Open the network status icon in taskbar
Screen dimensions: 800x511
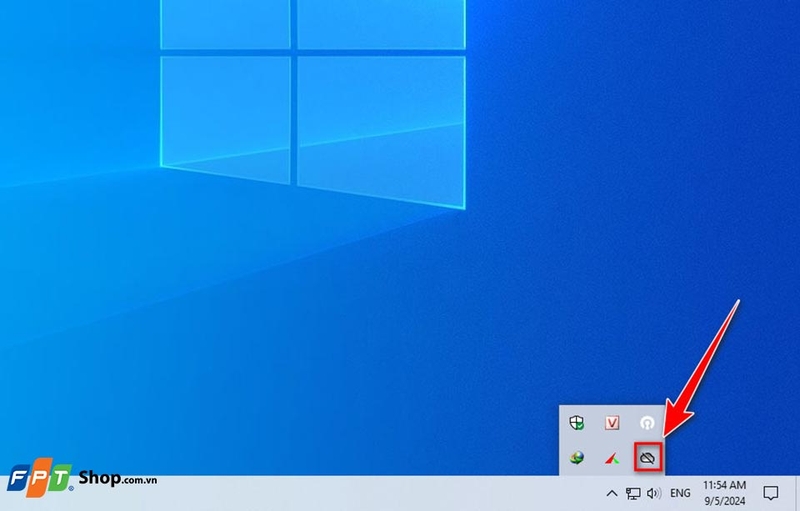[x=633, y=493]
